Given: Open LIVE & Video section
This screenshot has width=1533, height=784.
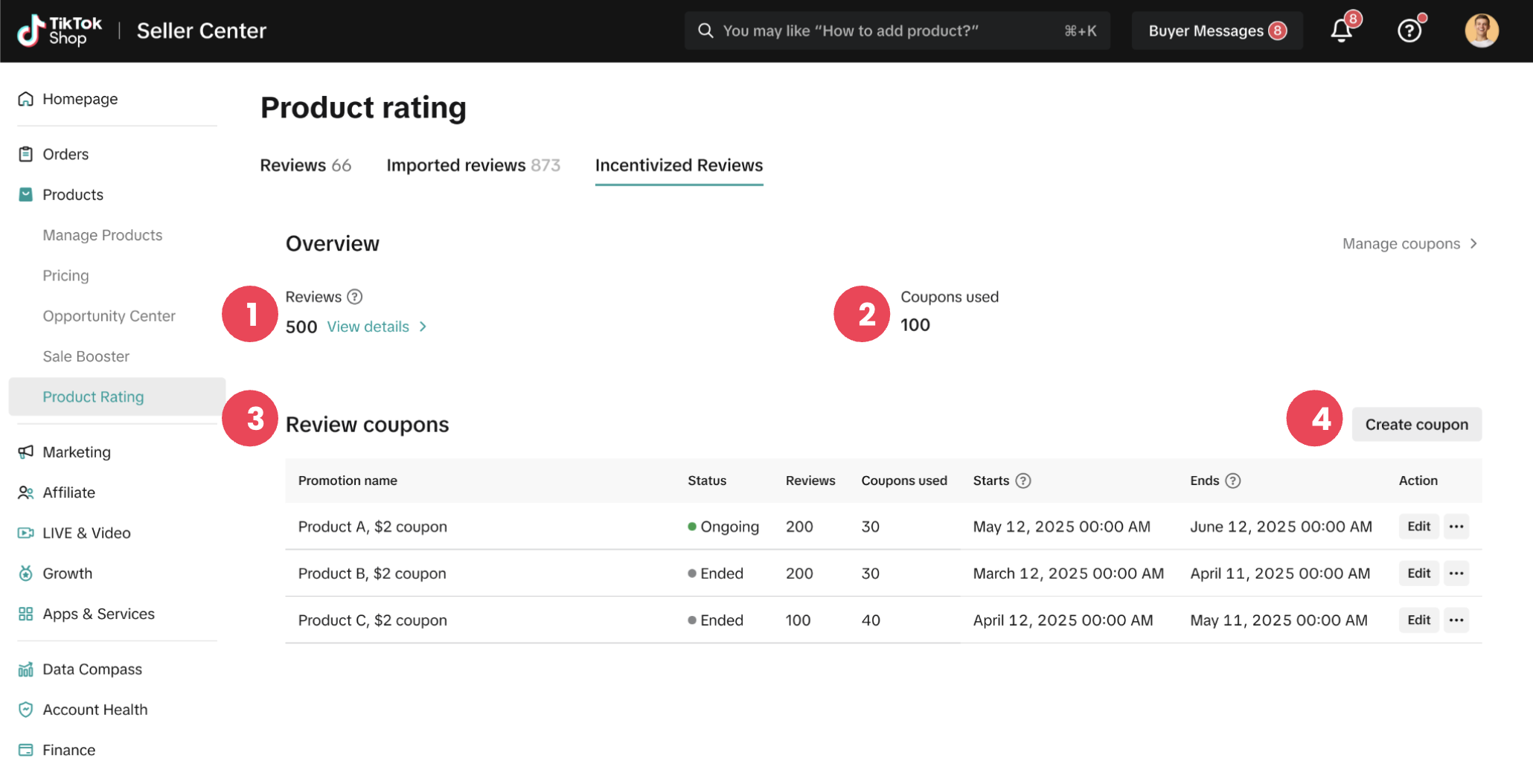Looking at the screenshot, I should pyautogui.click(x=86, y=533).
